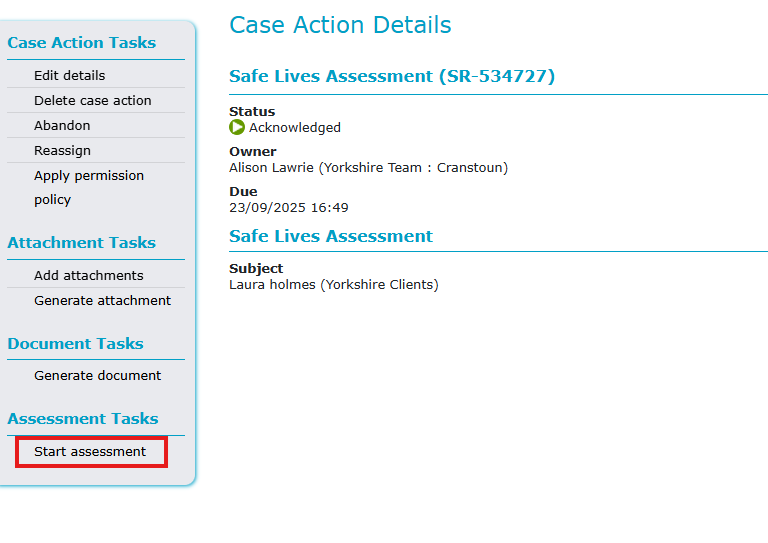This screenshot has height=543, width=768.
Task: Click the Assessment Tasks heading
Action: [82, 418]
